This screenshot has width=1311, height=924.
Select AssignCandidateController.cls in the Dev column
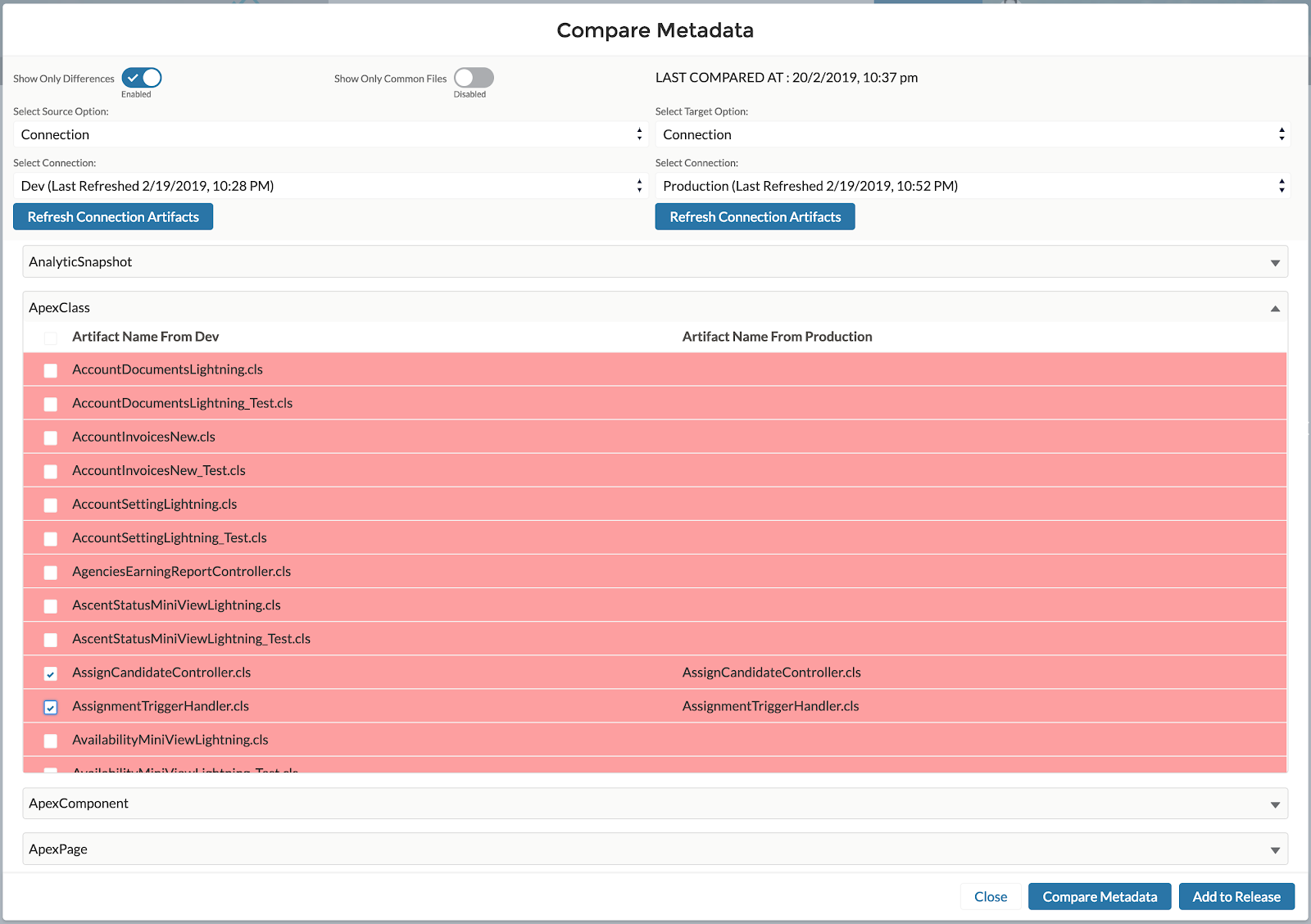(x=161, y=673)
